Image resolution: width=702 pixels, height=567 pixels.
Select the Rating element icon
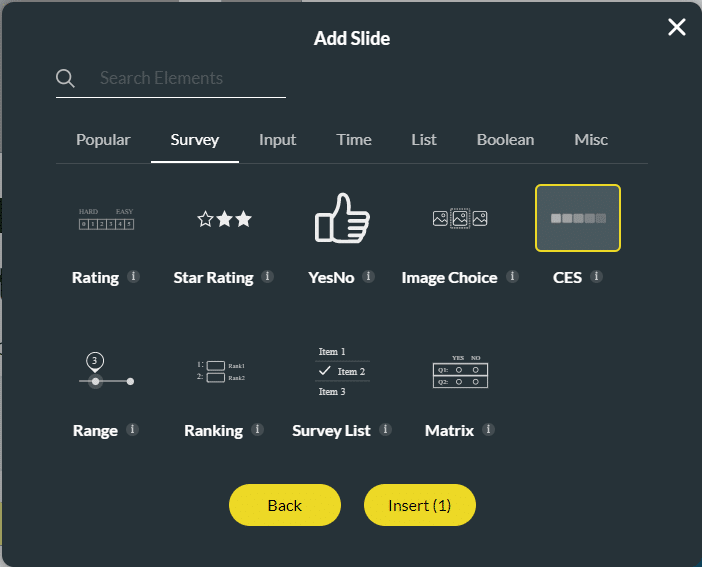106,219
